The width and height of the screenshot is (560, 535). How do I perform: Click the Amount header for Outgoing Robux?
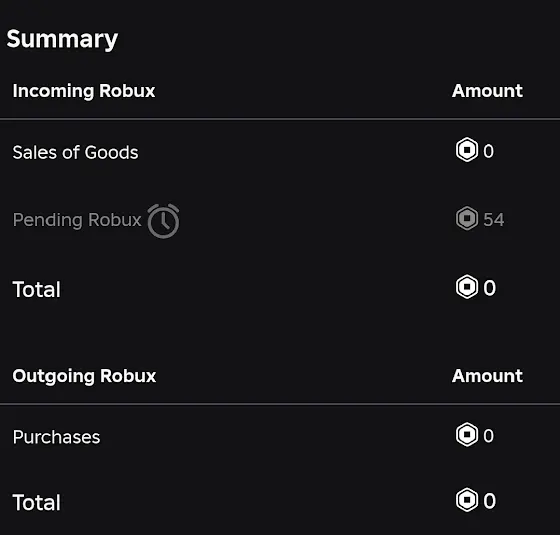coord(488,376)
